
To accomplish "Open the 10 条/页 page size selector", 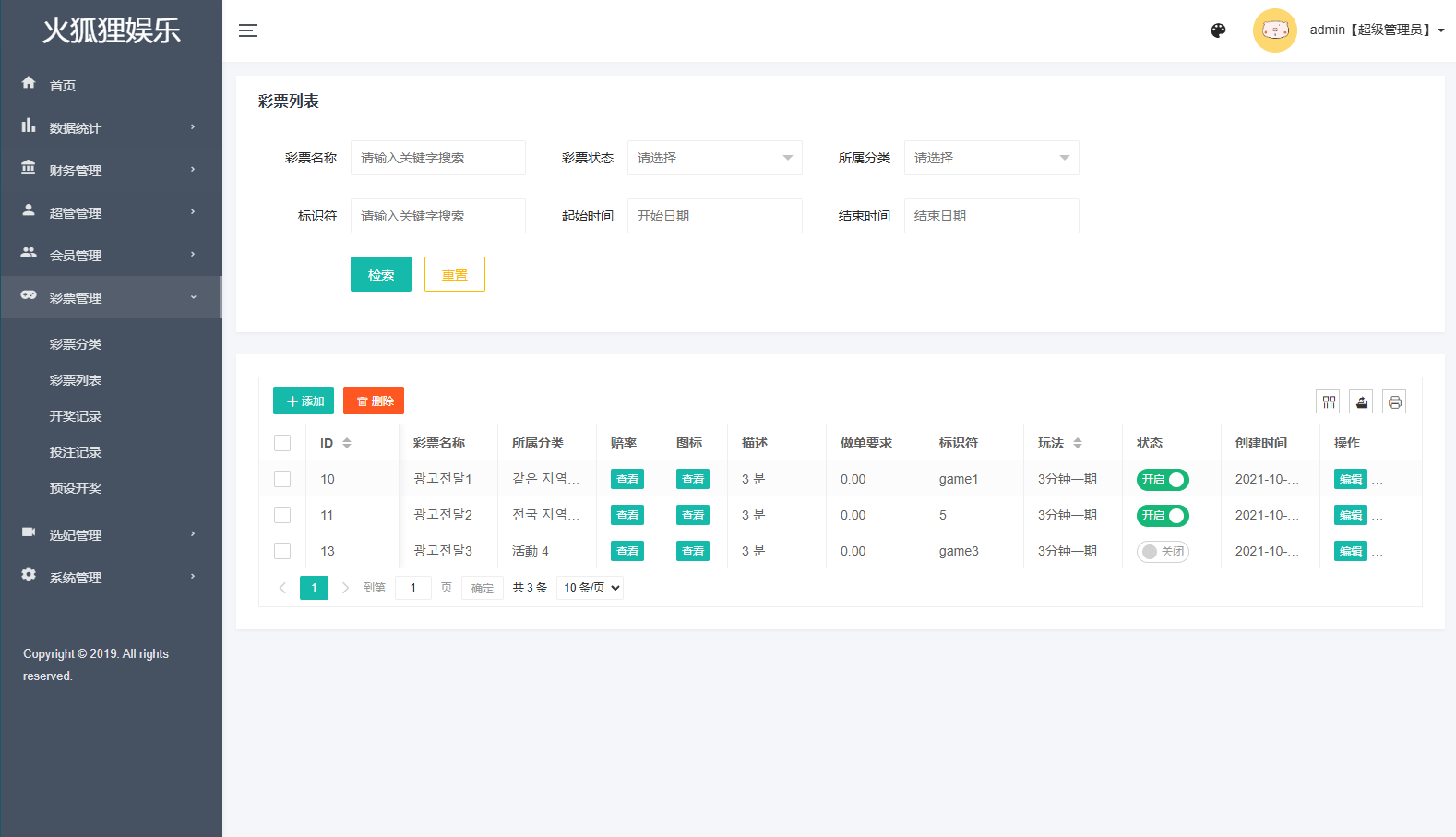I will pos(590,588).
